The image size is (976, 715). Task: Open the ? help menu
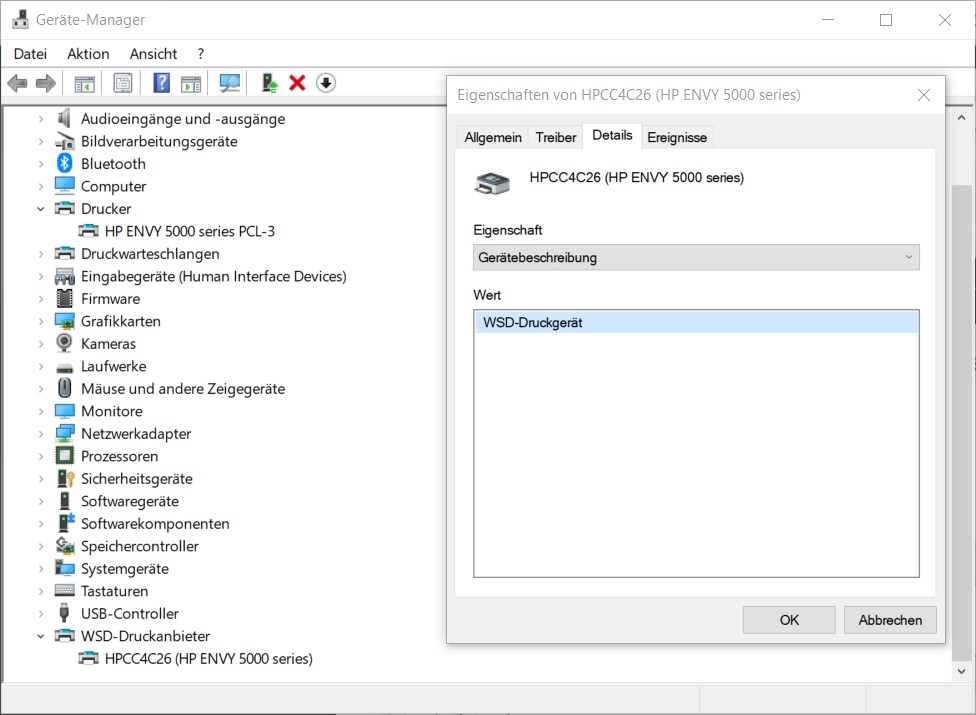pos(200,54)
